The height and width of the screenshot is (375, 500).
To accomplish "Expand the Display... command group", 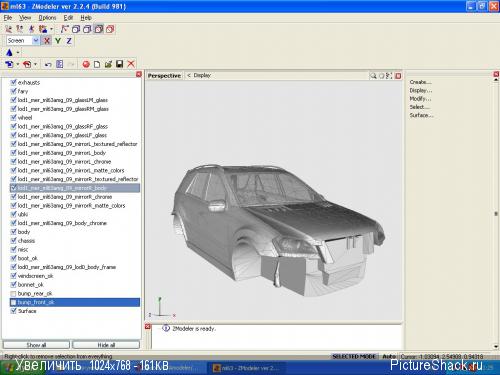I will click(421, 90).
